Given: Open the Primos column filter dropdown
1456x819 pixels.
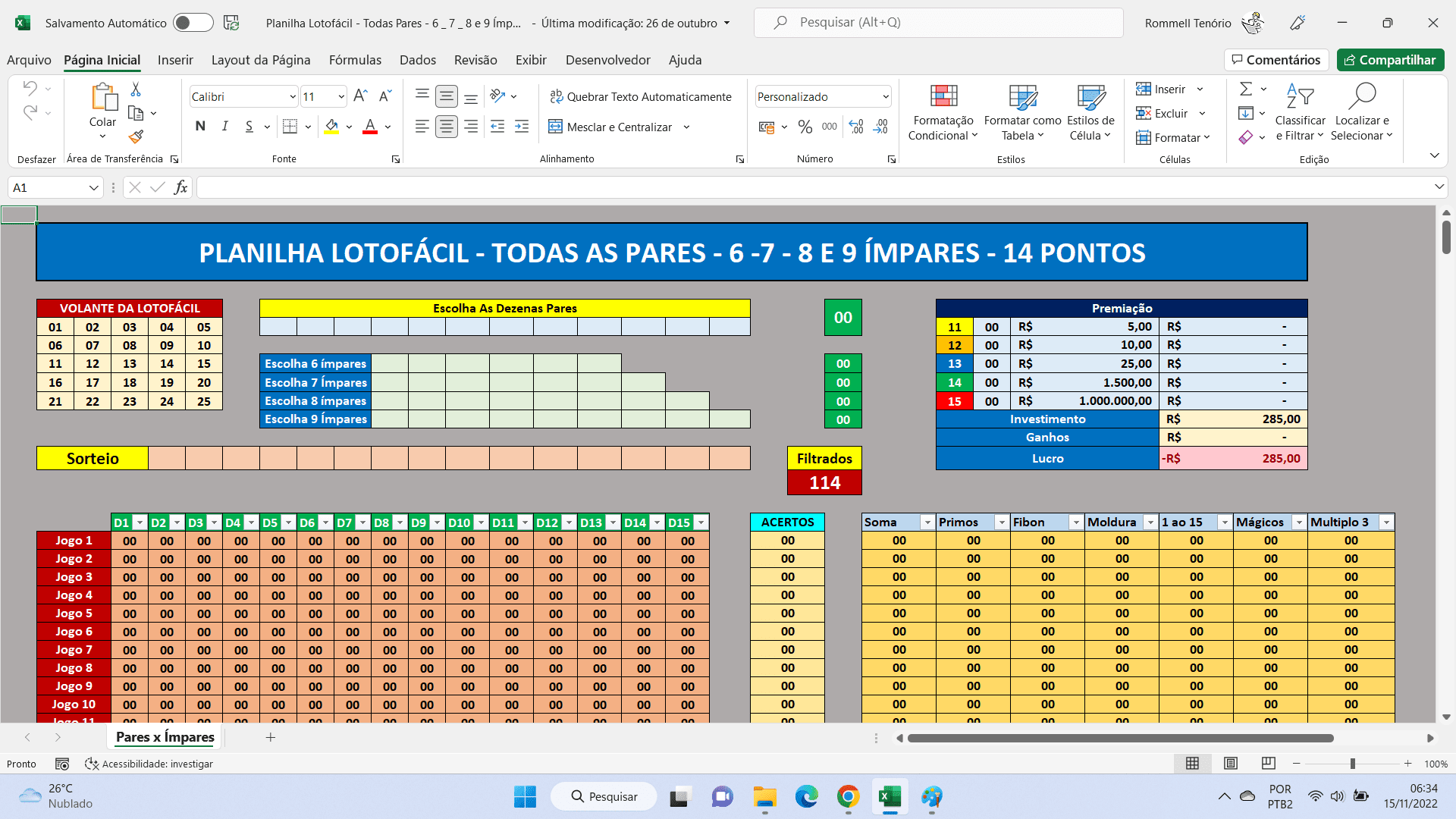Looking at the screenshot, I should point(1002,522).
